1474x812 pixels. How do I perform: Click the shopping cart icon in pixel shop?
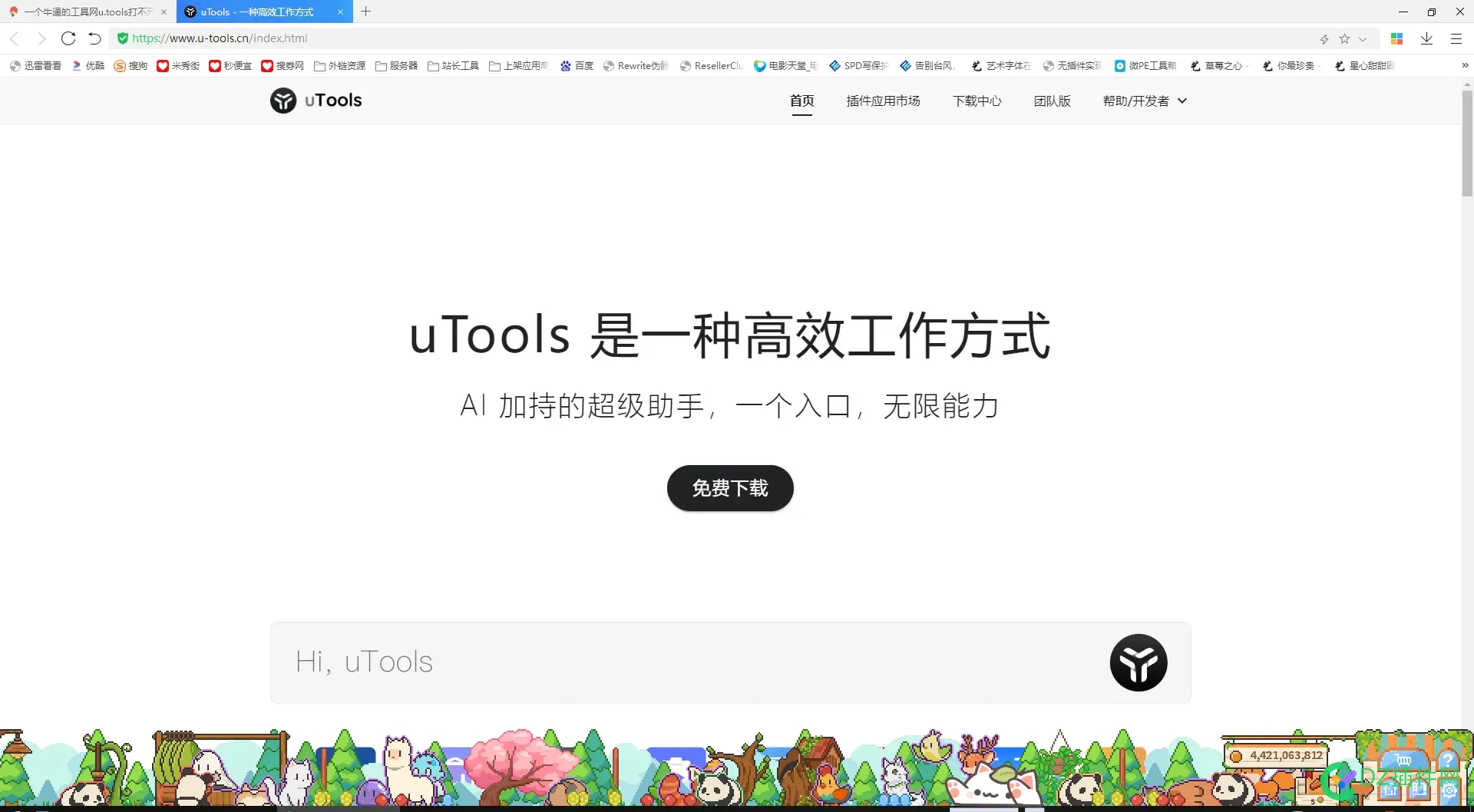[1403, 760]
